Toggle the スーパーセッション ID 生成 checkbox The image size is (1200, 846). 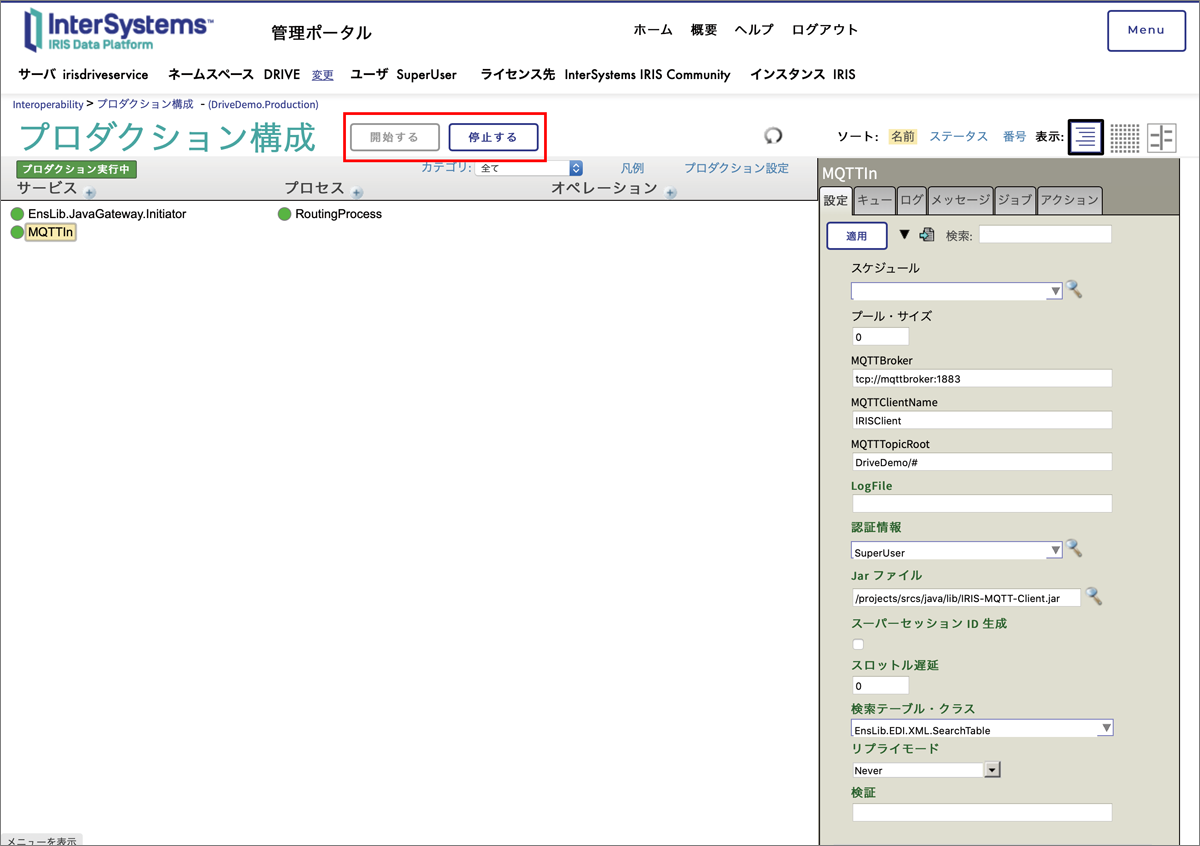[858, 644]
